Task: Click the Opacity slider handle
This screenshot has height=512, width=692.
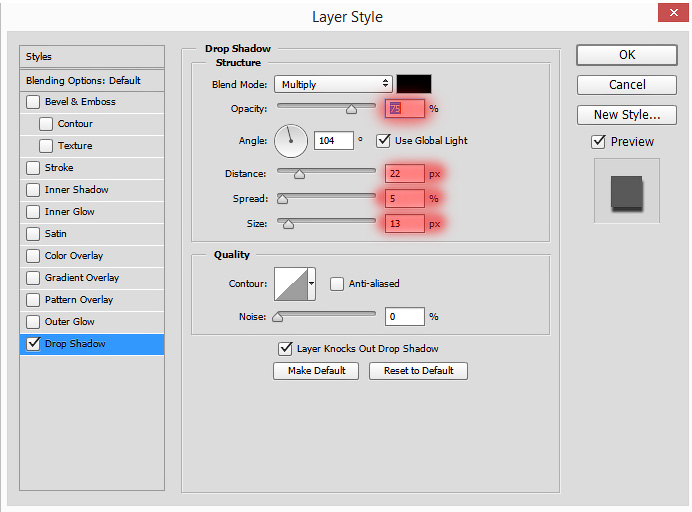Action: [x=351, y=109]
